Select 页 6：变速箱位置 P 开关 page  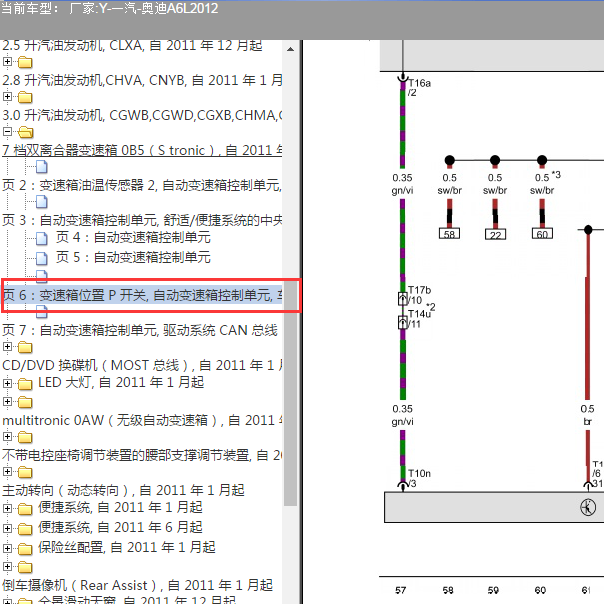click(143, 295)
